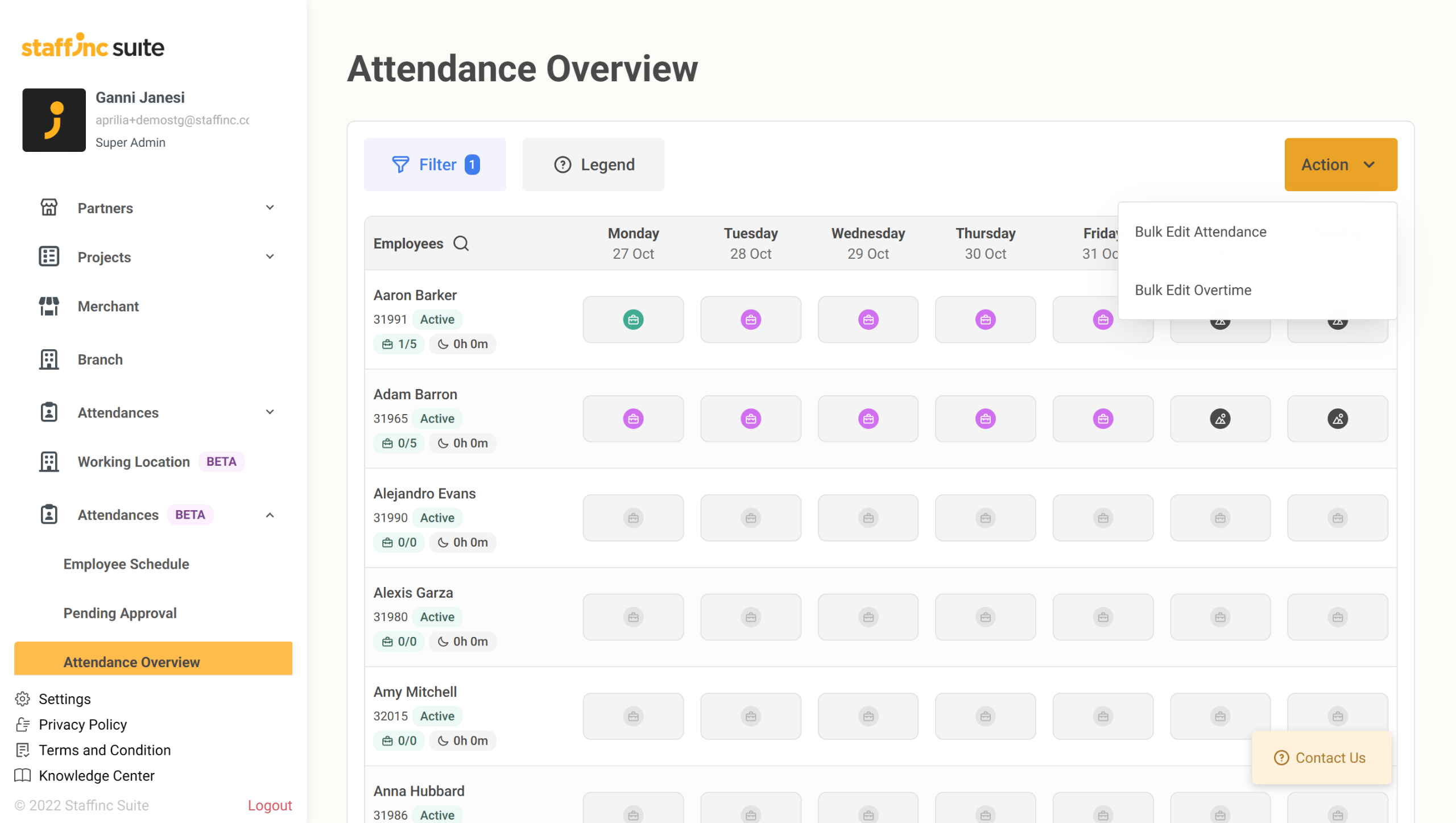1456x823 pixels.
Task: Open the Filter panel
Action: click(435, 164)
